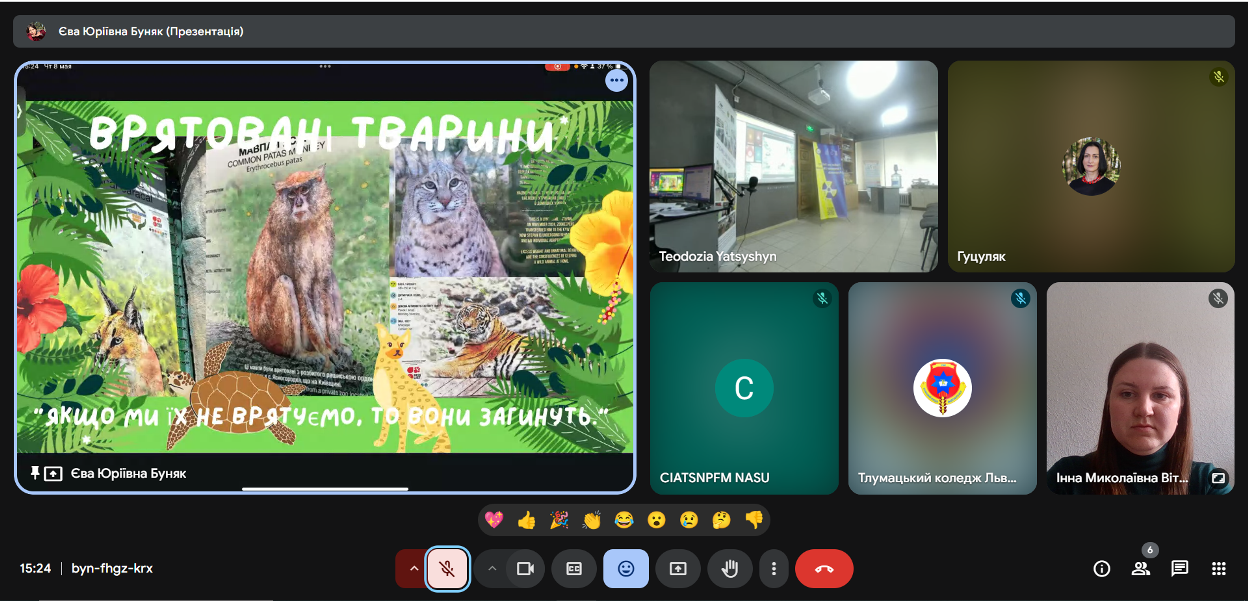Click the 15:24 clock text
This screenshot has width=1248, height=601.
point(35,568)
